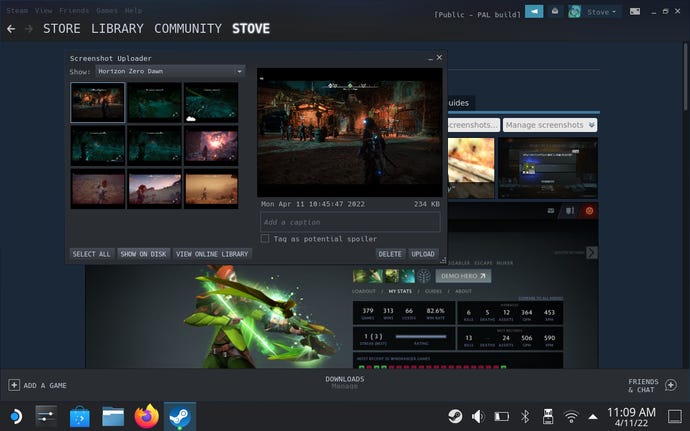Image resolution: width=690 pixels, height=431 pixels.
Task: Switch to Big Picture mode icon
Action: point(635,12)
